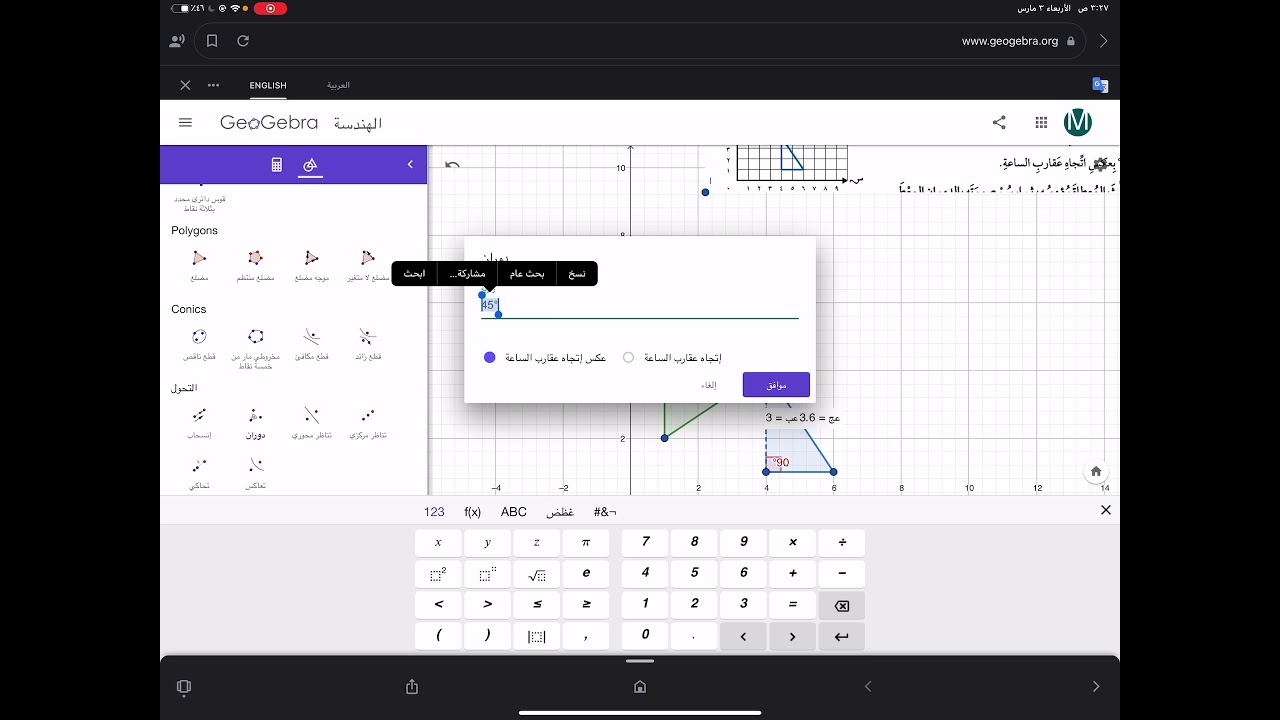The image size is (1280, 720).
Task: Select the Dilate (تحاكي) tool
Action: 199,473
